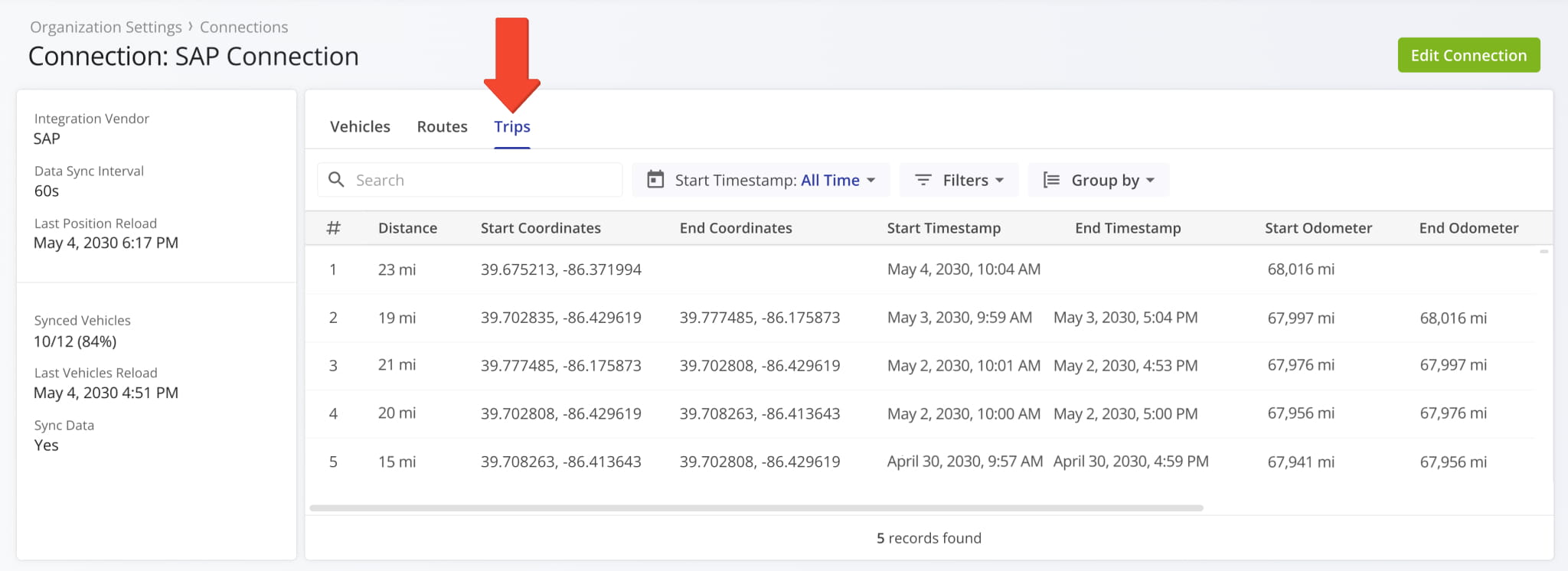This screenshot has height=571, width=1568.
Task: Click the Group by list icon
Action: [x=1051, y=180]
